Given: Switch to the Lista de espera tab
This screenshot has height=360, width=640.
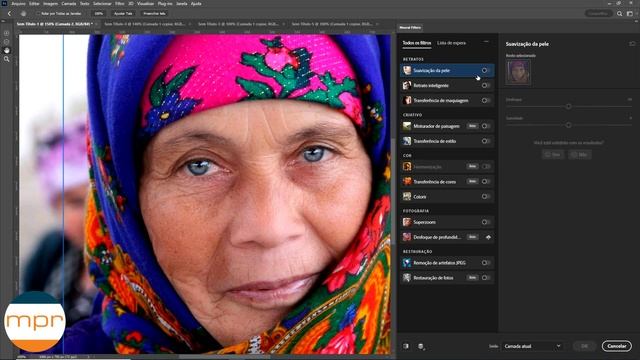Looking at the screenshot, I should (x=451, y=43).
